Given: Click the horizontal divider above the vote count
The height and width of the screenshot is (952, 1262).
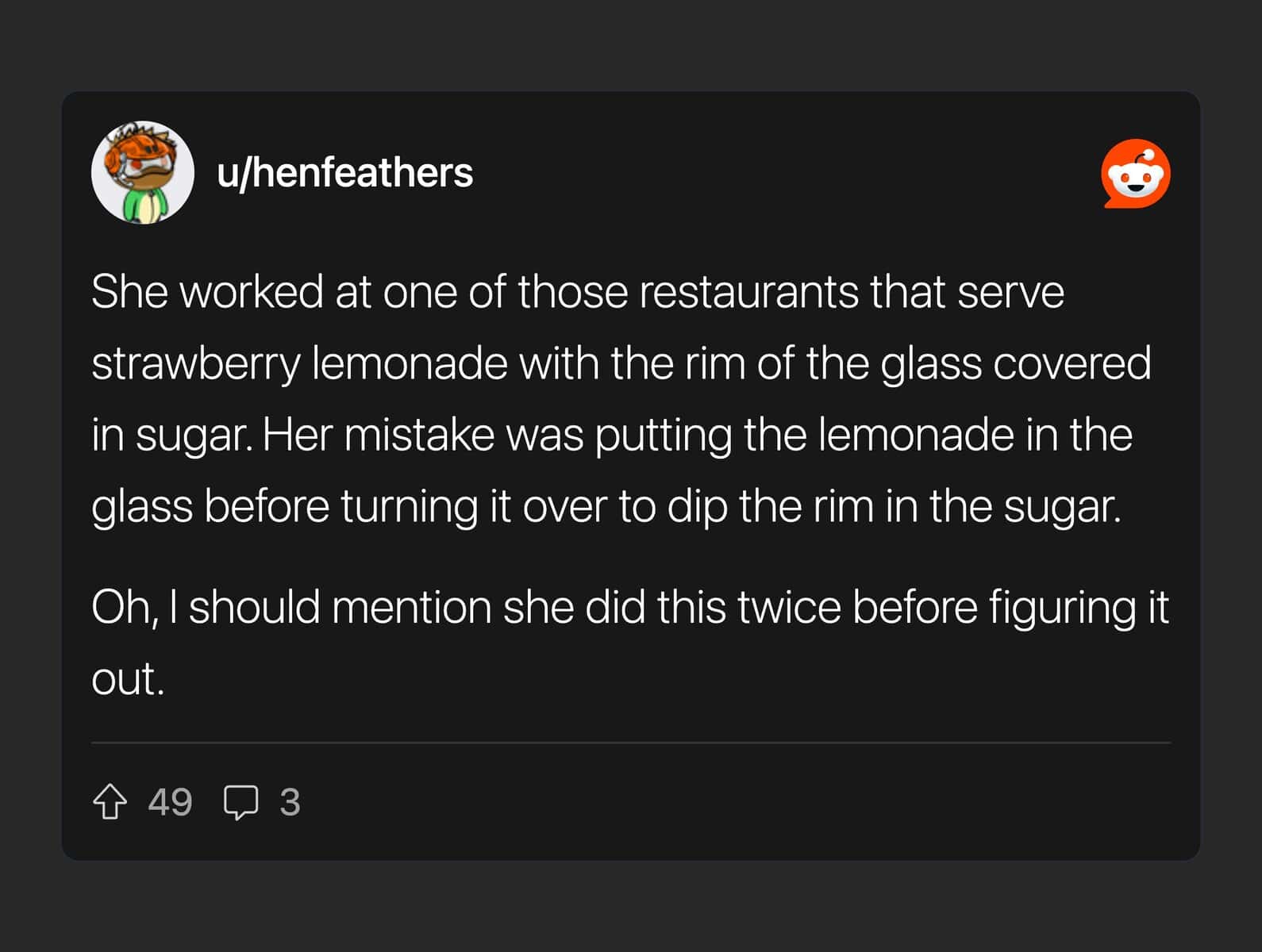Looking at the screenshot, I should pos(631,743).
